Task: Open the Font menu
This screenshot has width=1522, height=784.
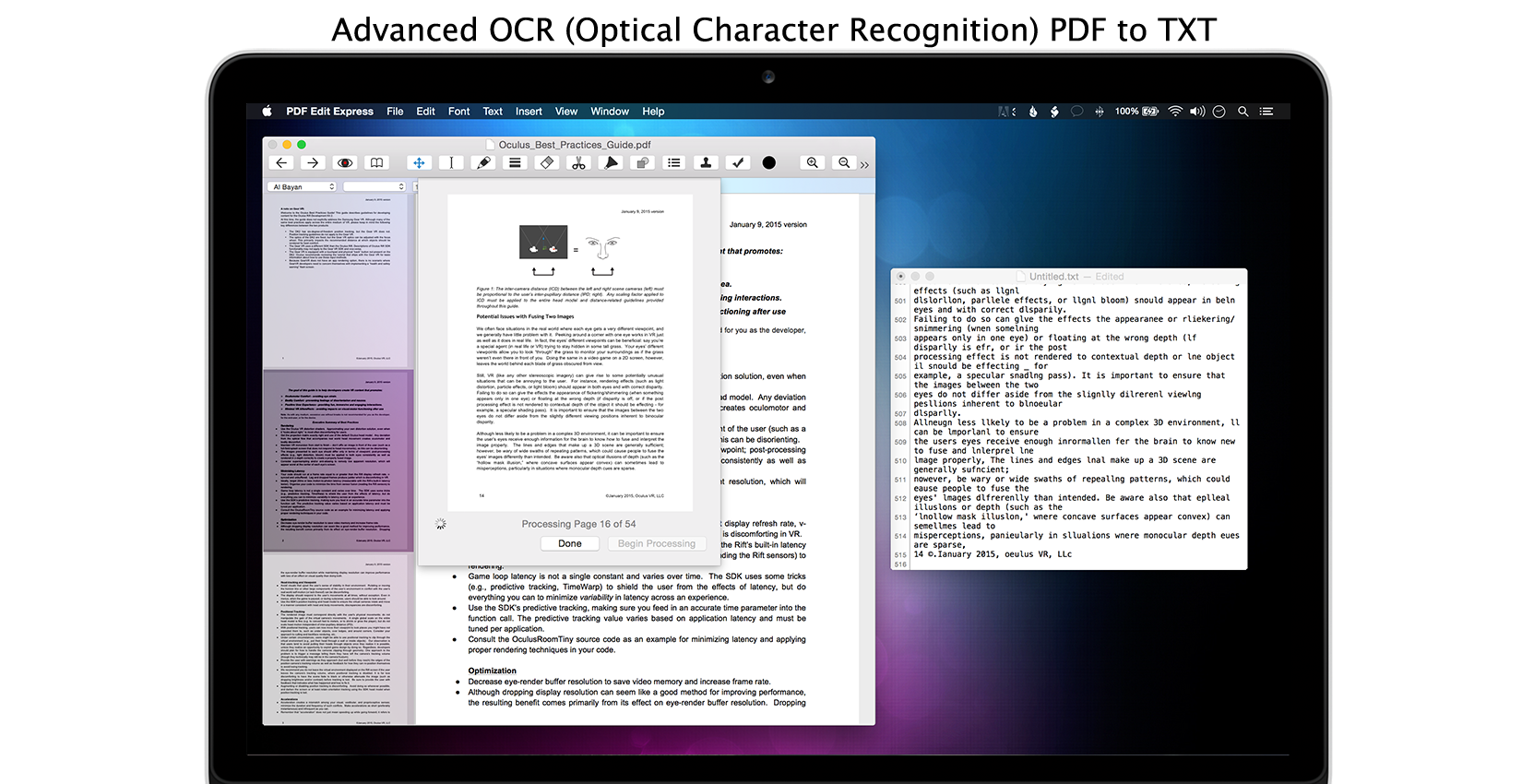Action: (x=458, y=112)
